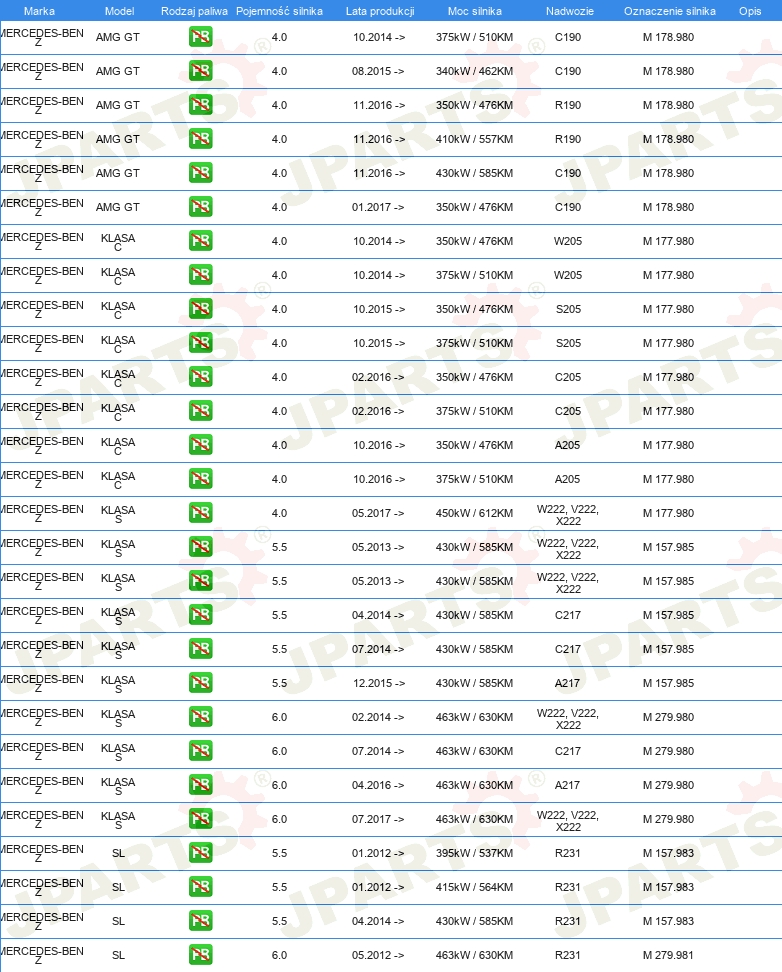Screen dimensions: 782x972
Task: Click the '450kW / 612KM' power cell
Action: (x=474, y=513)
